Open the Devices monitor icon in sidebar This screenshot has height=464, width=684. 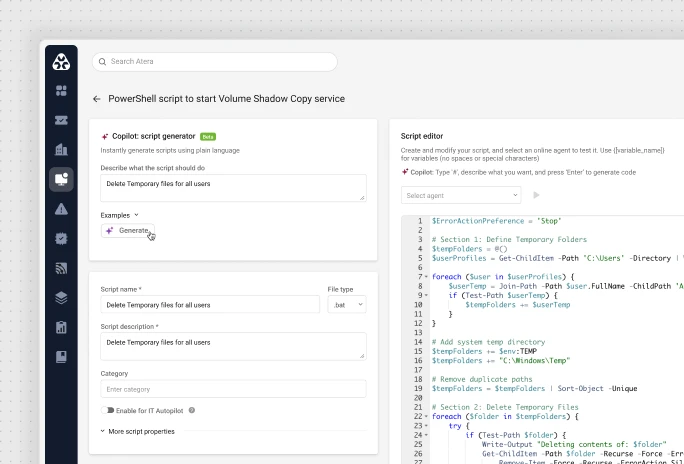[x=61, y=179]
